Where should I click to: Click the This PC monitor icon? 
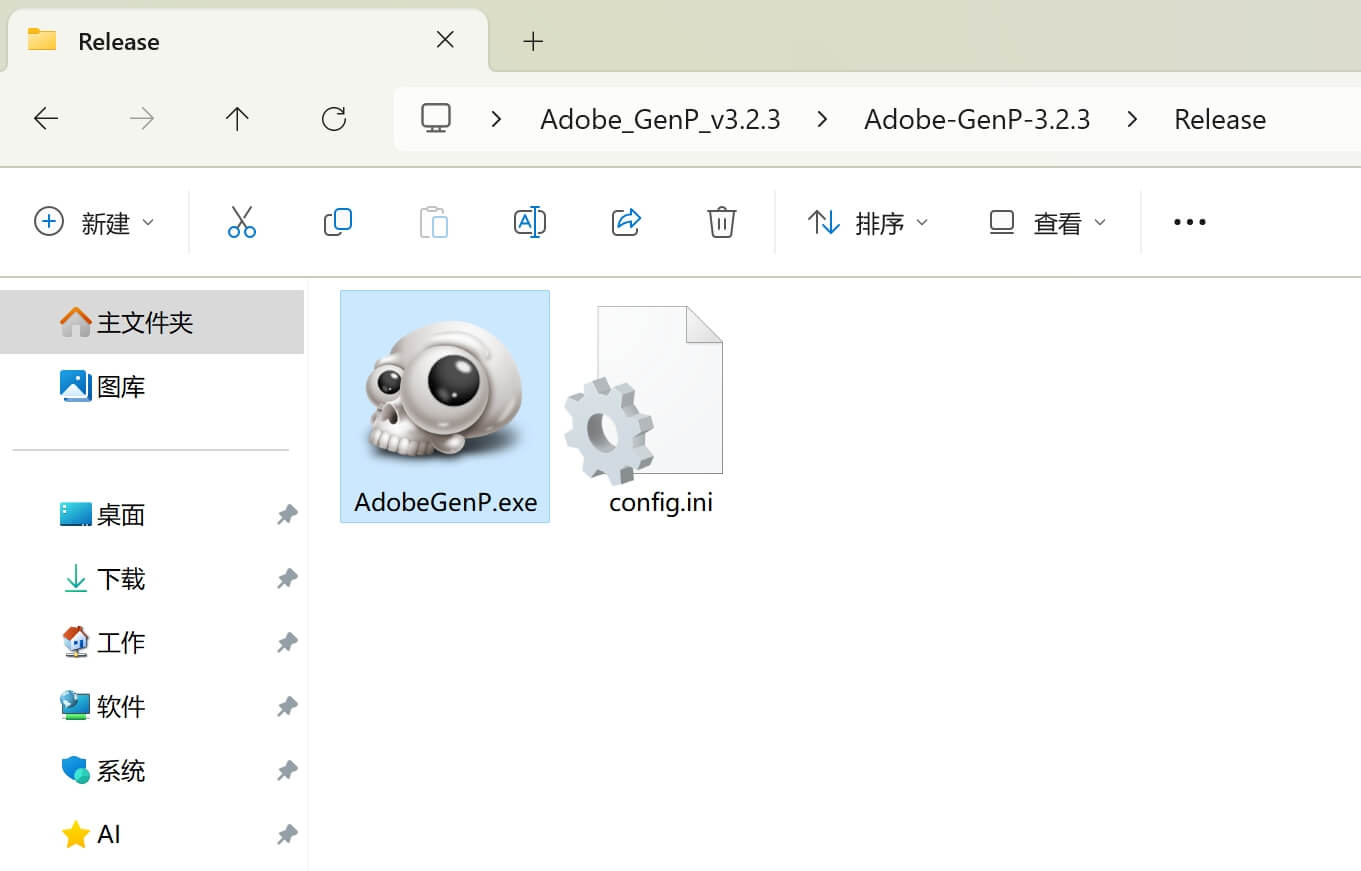click(x=436, y=119)
